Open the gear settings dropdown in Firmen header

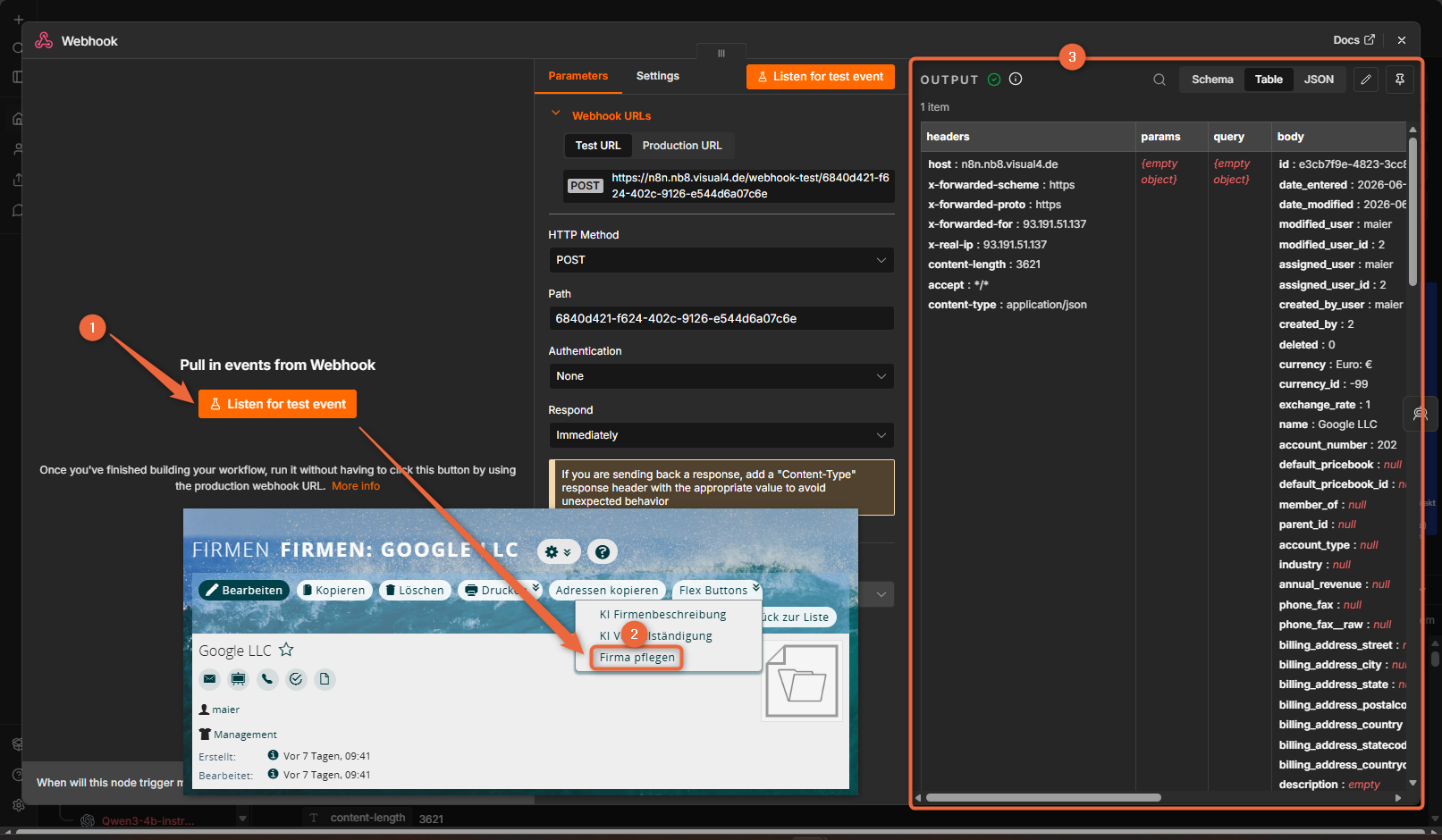[x=559, y=551]
